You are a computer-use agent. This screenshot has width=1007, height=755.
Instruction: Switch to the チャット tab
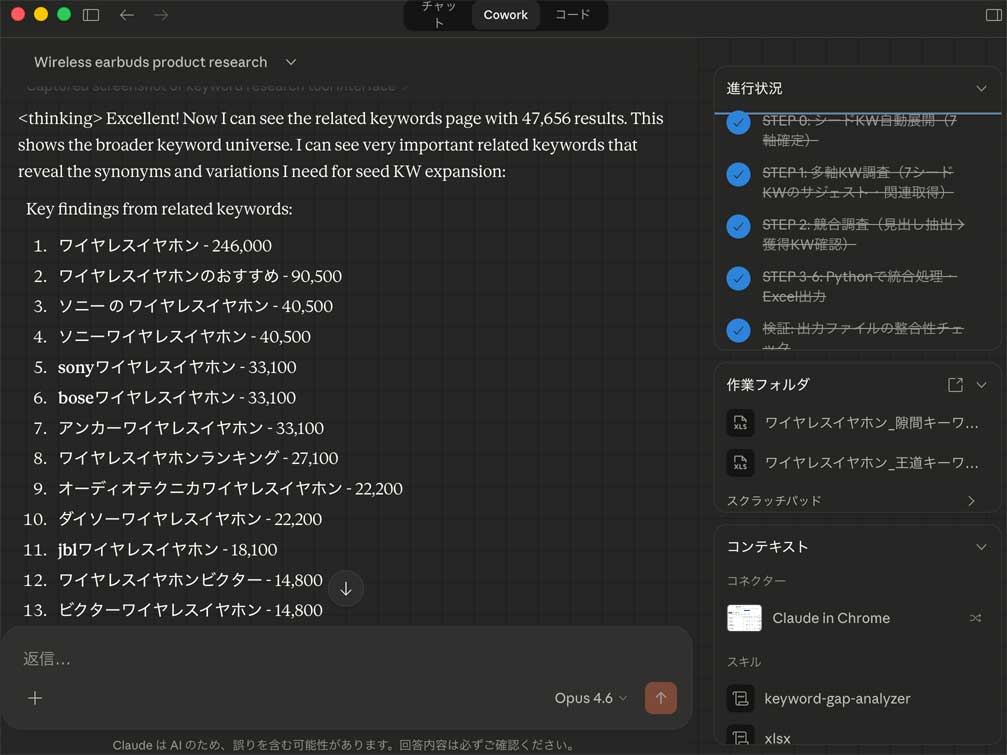point(438,15)
